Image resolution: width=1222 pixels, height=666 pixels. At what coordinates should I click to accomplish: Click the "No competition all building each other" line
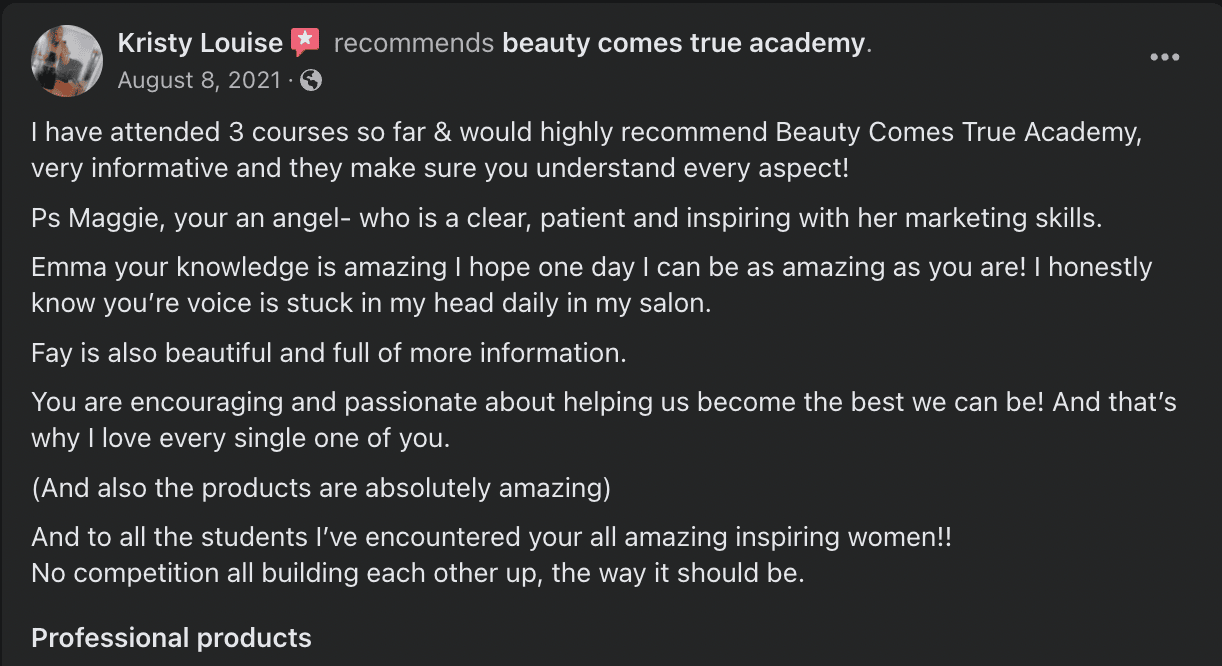417,574
